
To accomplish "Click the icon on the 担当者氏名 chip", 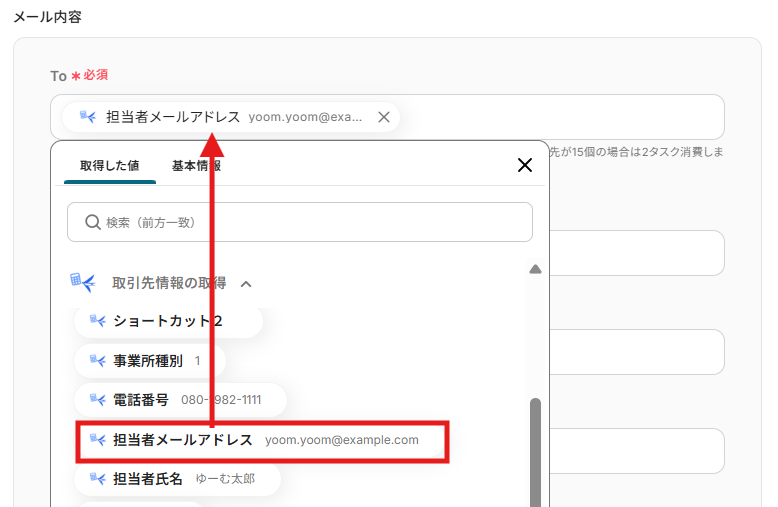I will click(x=98, y=479).
